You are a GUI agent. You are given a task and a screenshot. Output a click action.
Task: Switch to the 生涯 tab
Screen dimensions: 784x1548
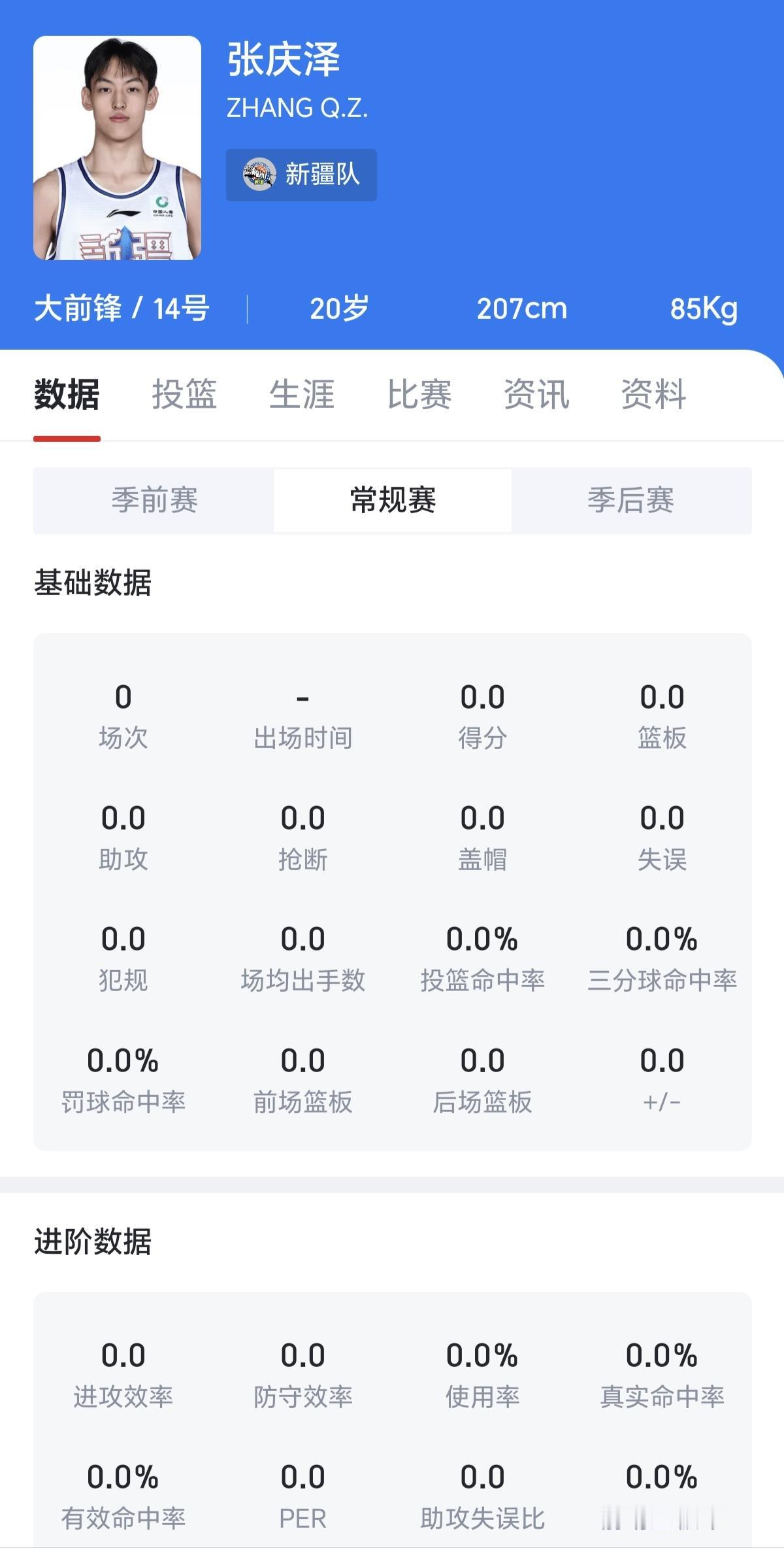pyautogui.click(x=302, y=394)
